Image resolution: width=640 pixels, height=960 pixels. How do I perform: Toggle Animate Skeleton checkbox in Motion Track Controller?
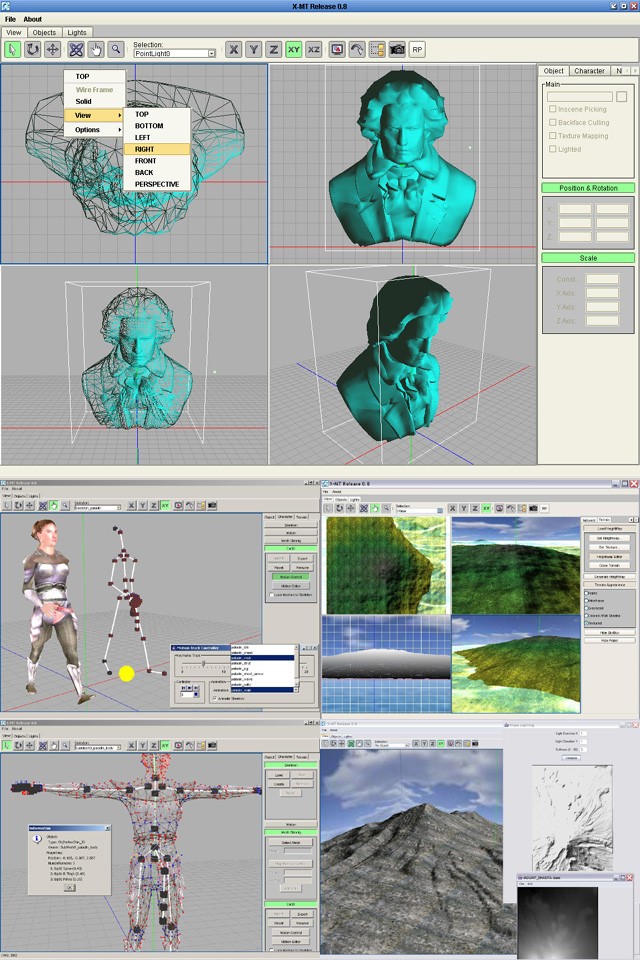pyautogui.click(x=214, y=698)
